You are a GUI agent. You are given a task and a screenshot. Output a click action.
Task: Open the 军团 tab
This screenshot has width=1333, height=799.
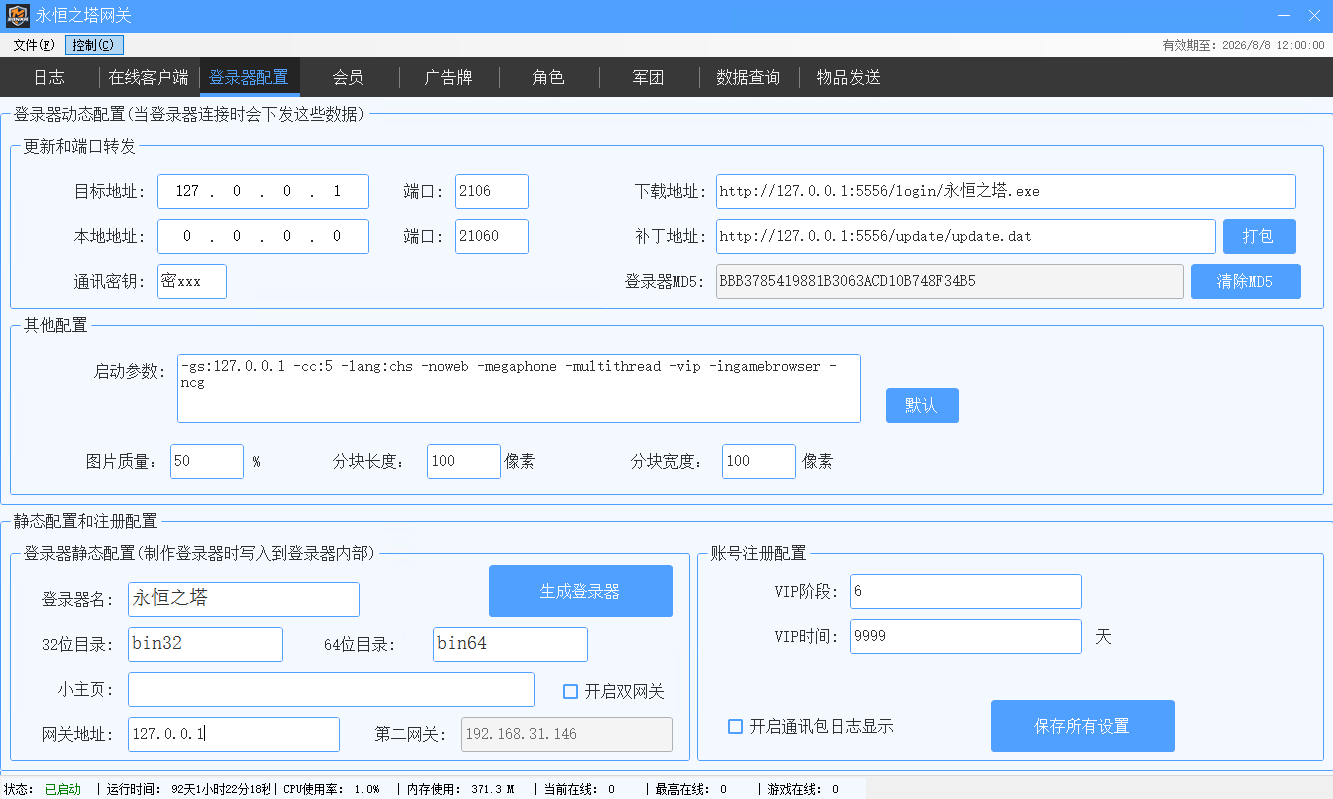648,77
